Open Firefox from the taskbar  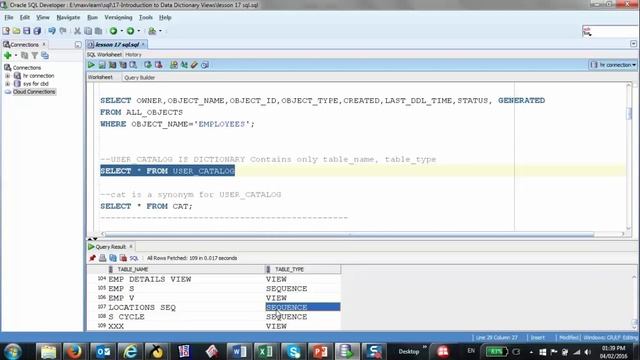tap(74, 351)
